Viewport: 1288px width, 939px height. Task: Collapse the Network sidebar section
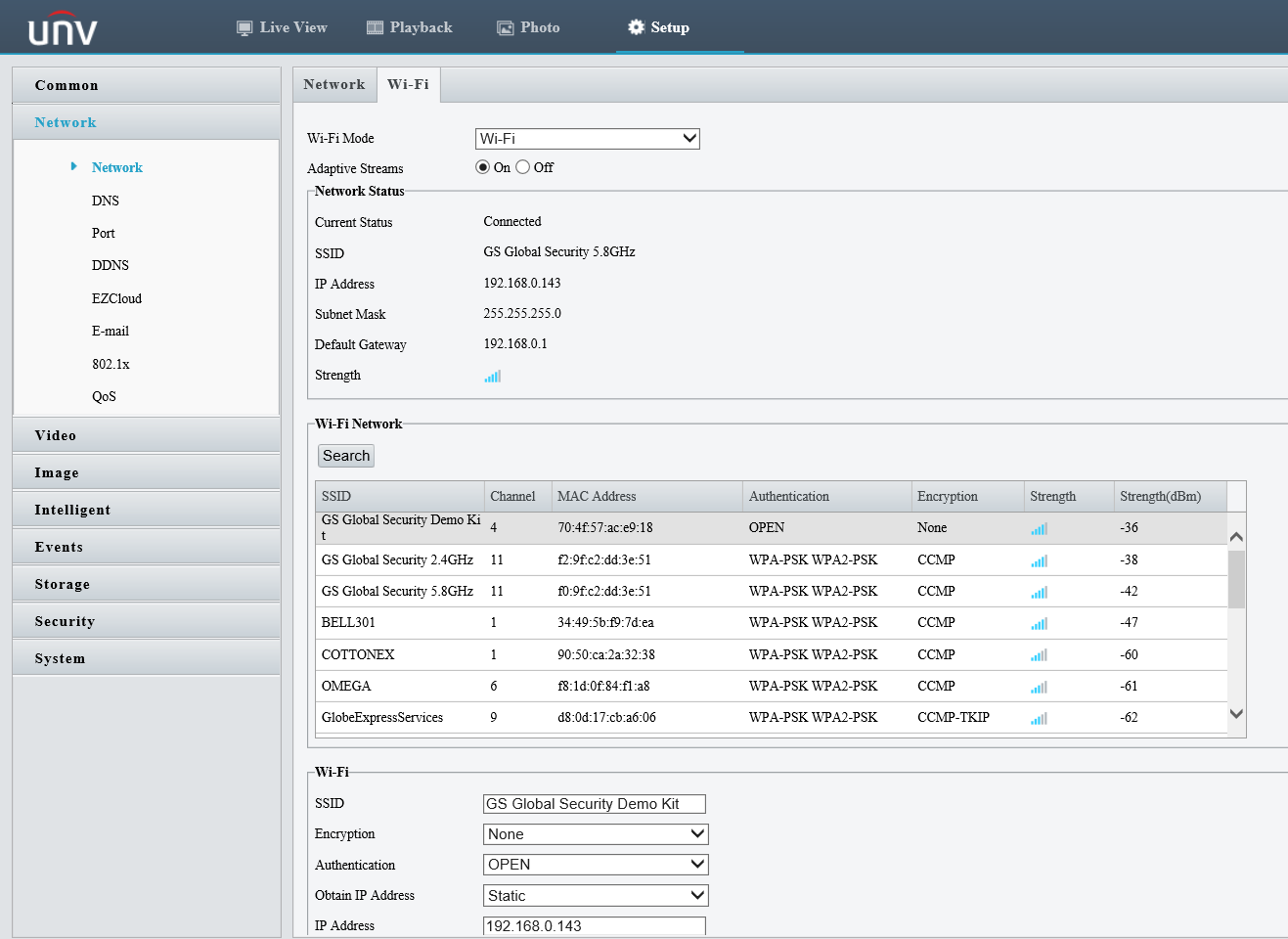click(147, 122)
